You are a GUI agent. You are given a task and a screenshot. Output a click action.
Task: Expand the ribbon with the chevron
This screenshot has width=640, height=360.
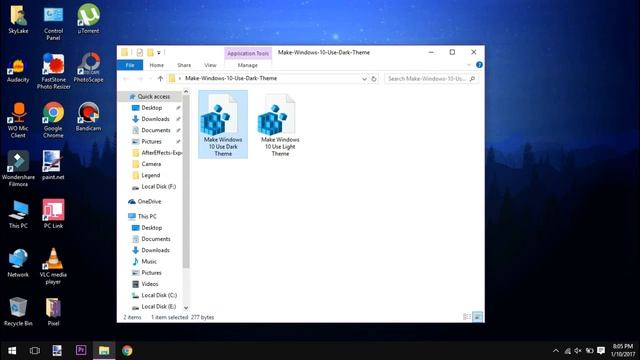point(469,65)
